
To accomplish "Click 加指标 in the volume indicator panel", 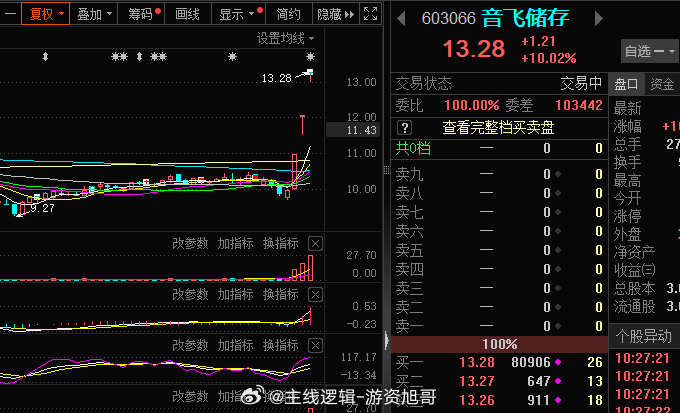I will 235,243.
